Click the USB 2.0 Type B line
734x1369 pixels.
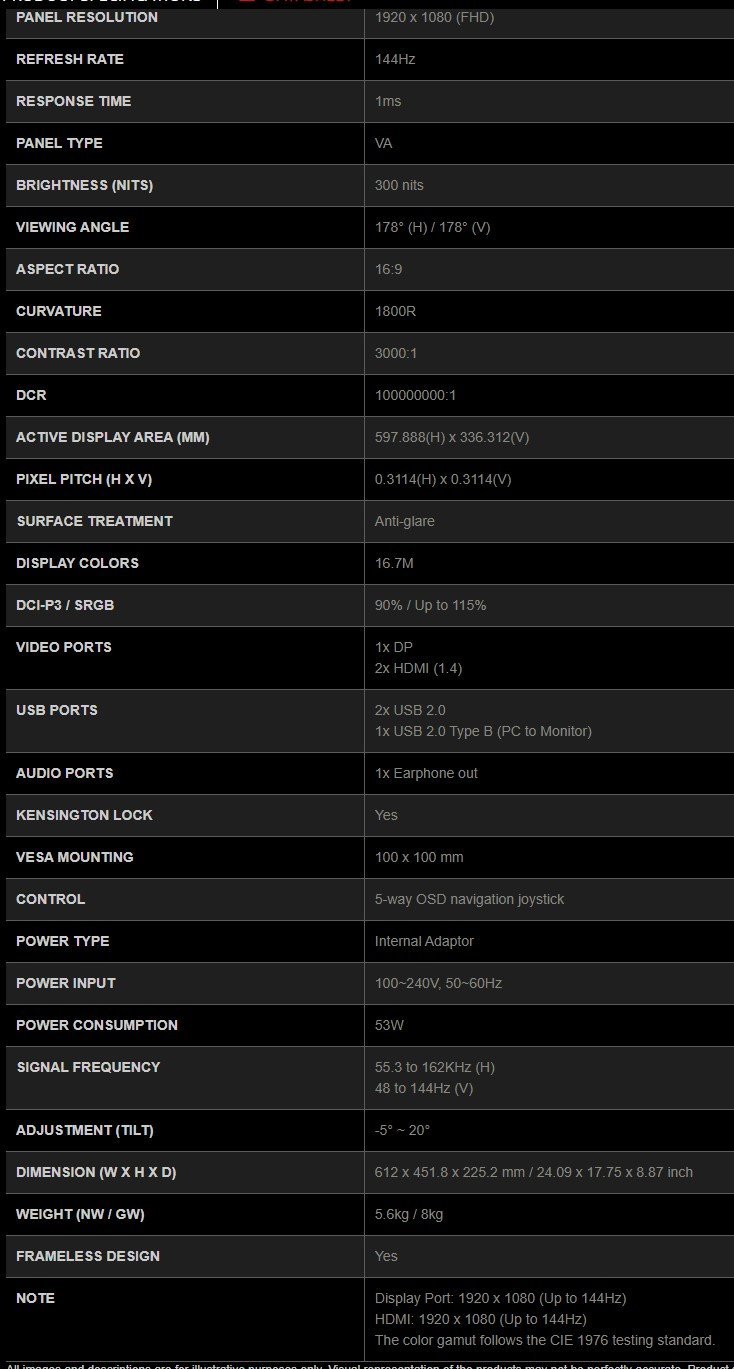pos(483,731)
